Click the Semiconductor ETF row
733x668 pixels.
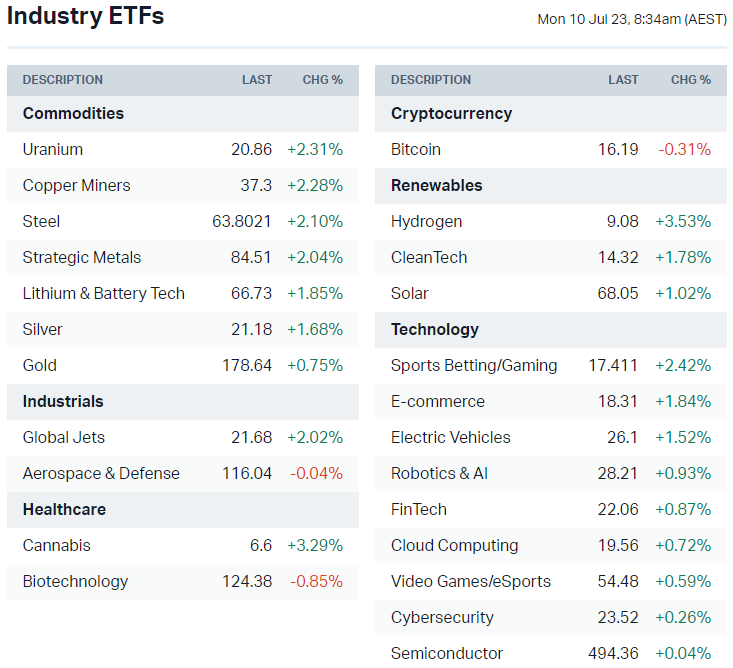tap(447, 654)
